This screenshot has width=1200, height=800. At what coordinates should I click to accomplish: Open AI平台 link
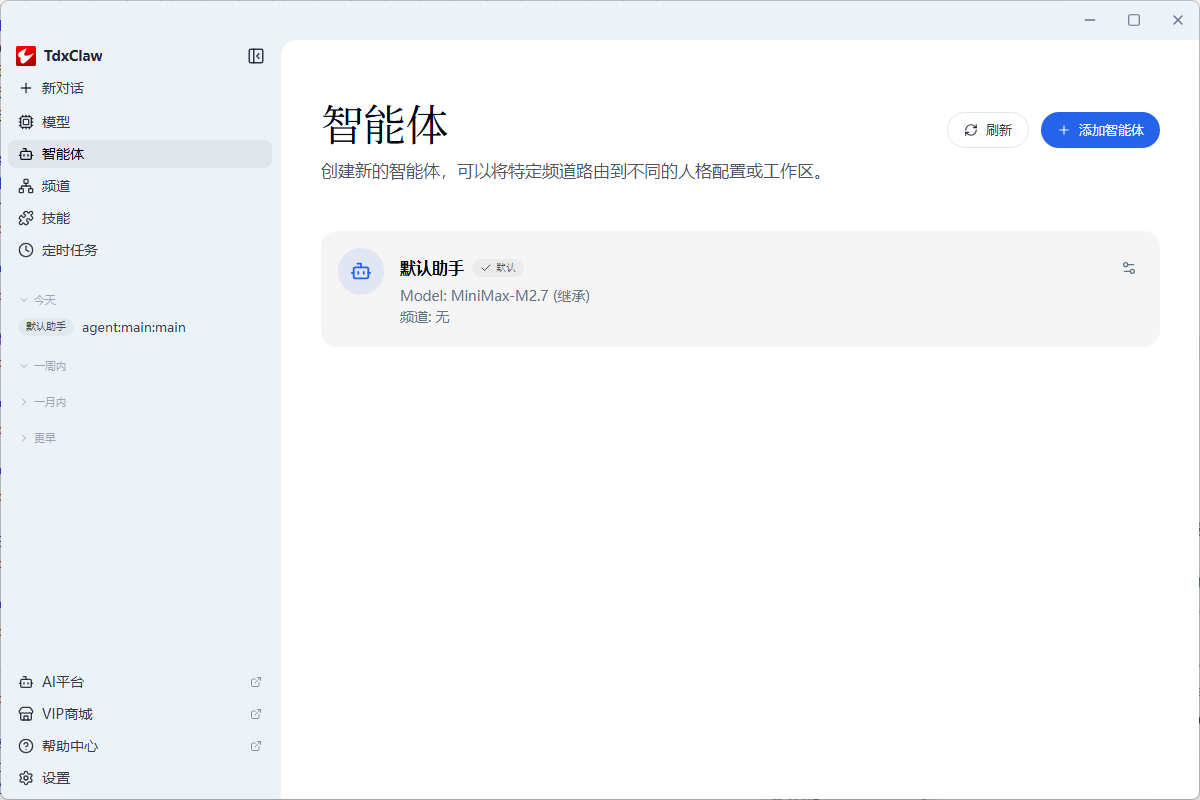click(140, 682)
